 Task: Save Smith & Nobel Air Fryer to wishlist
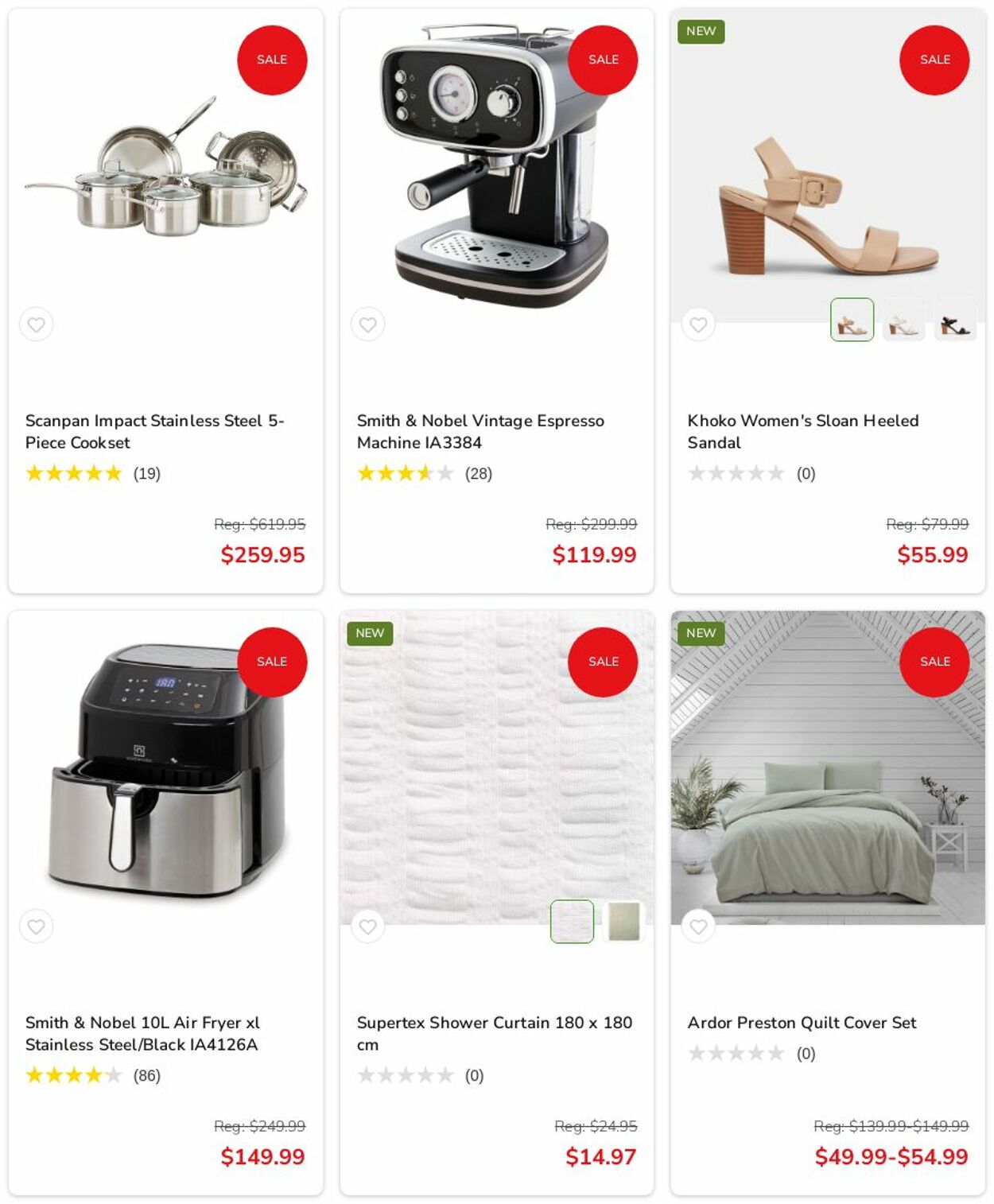(37, 926)
